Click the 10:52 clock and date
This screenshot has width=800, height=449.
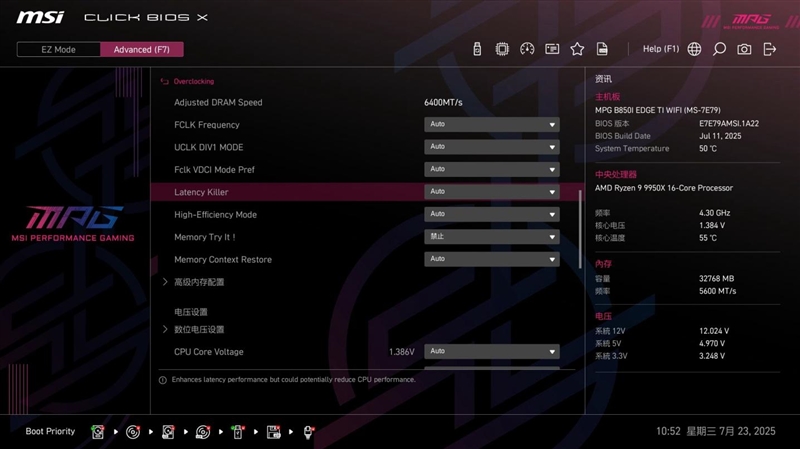click(x=716, y=432)
